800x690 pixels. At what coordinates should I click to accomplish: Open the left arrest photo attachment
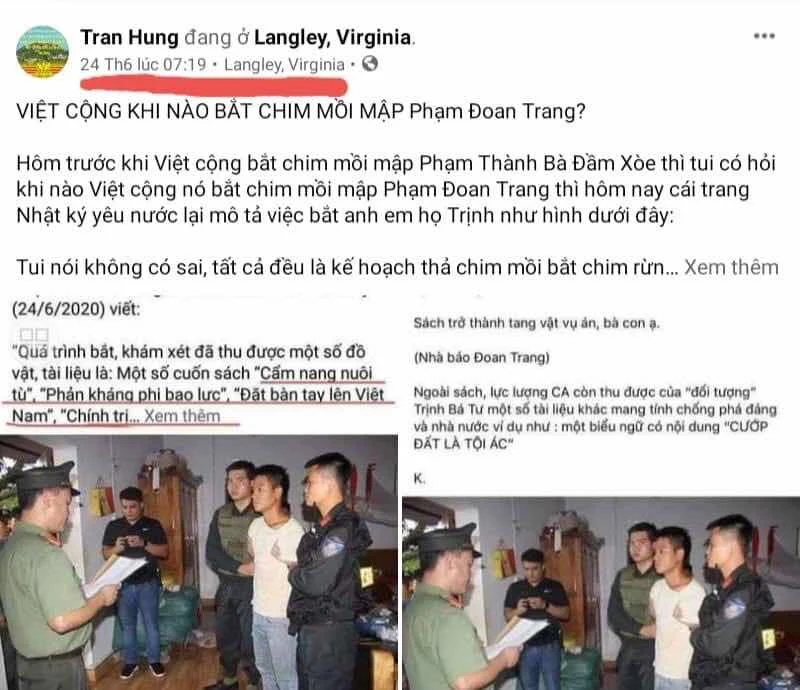198,562
